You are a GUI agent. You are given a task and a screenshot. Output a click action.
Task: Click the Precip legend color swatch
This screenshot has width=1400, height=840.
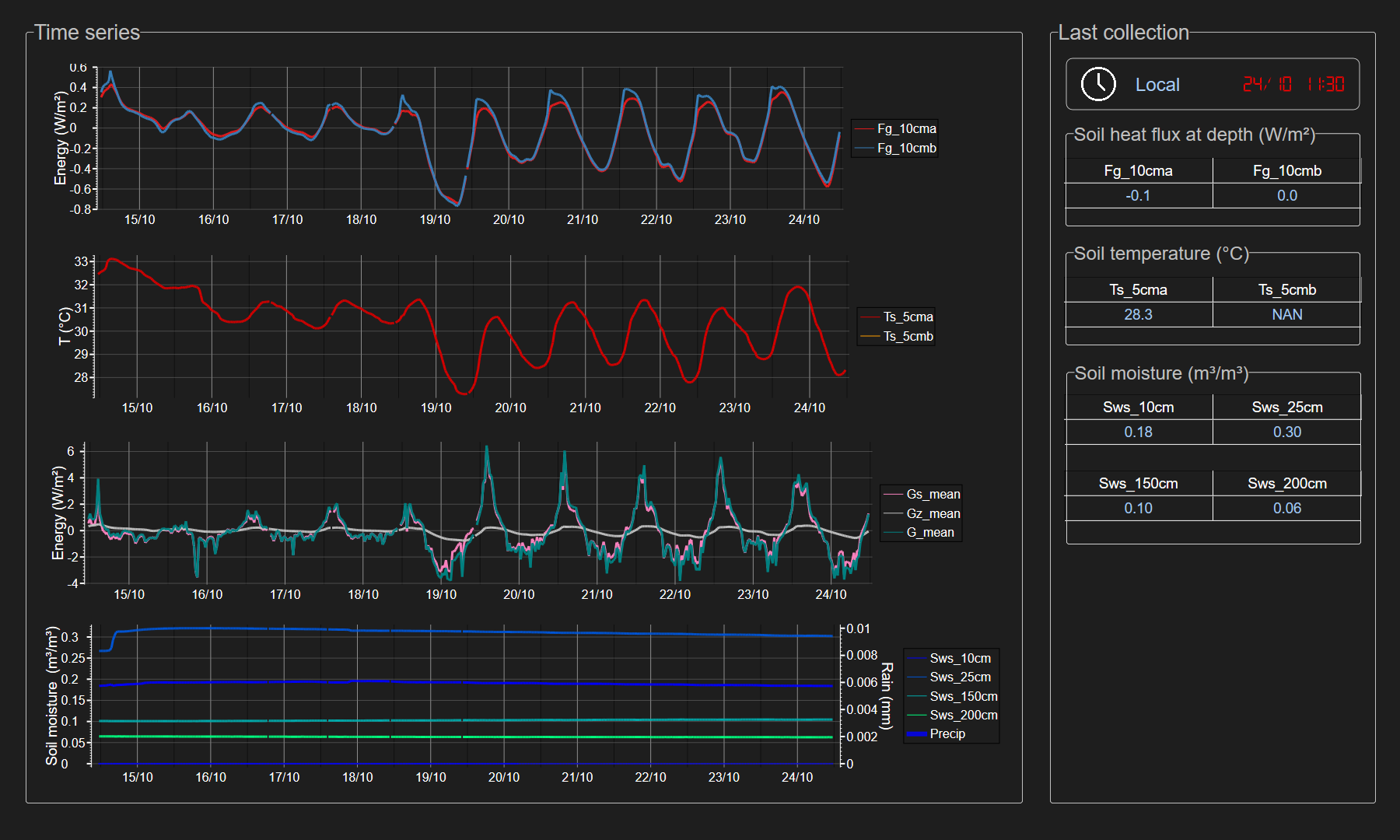click(x=917, y=734)
